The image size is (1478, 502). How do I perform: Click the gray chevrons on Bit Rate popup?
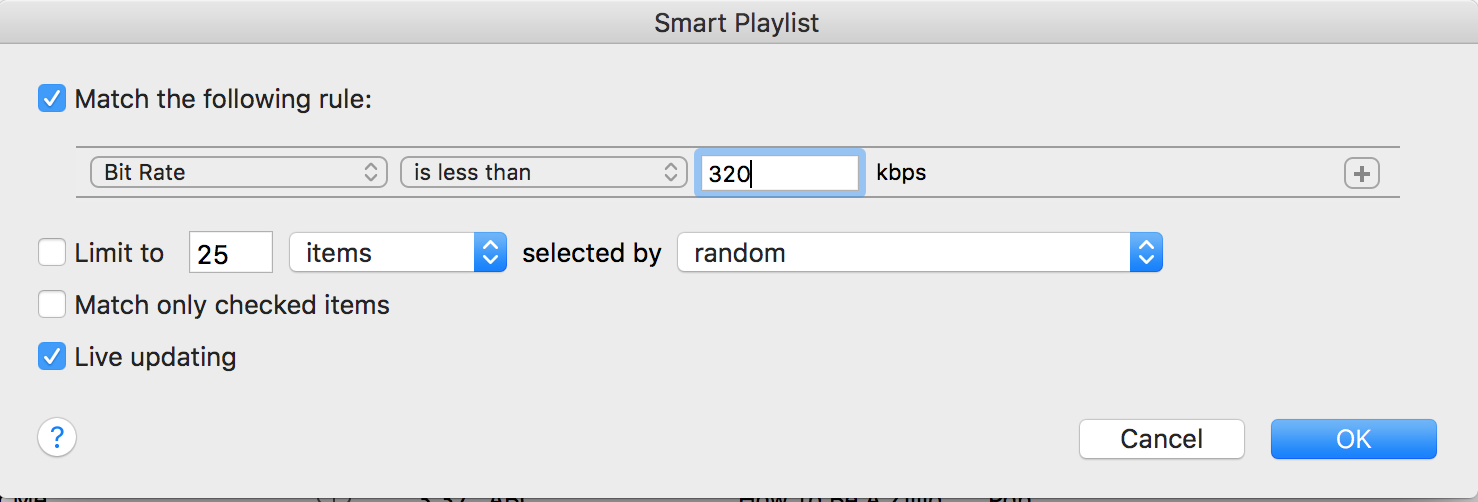click(x=371, y=173)
